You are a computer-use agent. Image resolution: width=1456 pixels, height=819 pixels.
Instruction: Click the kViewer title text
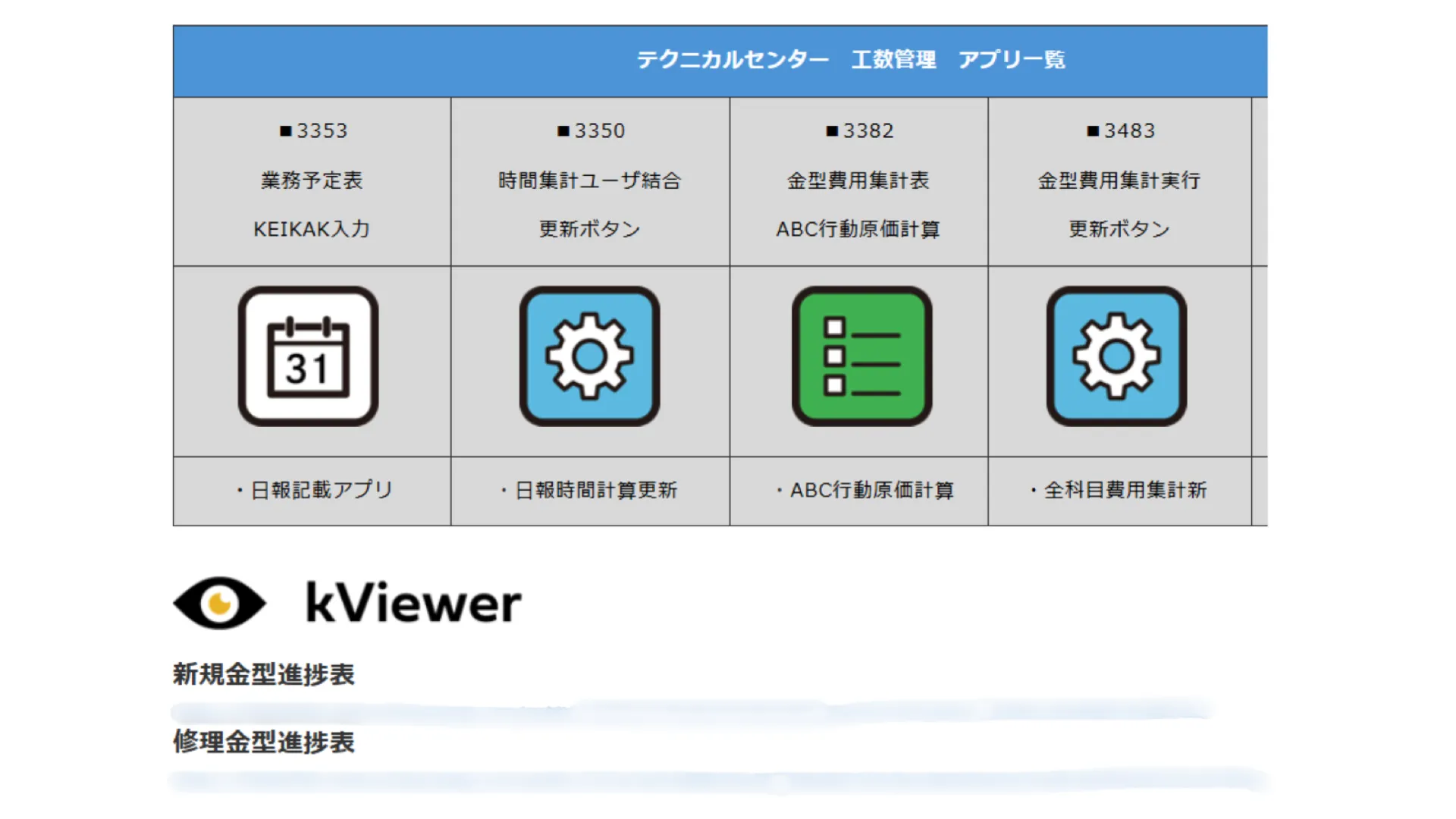pyautogui.click(x=413, y=603)
